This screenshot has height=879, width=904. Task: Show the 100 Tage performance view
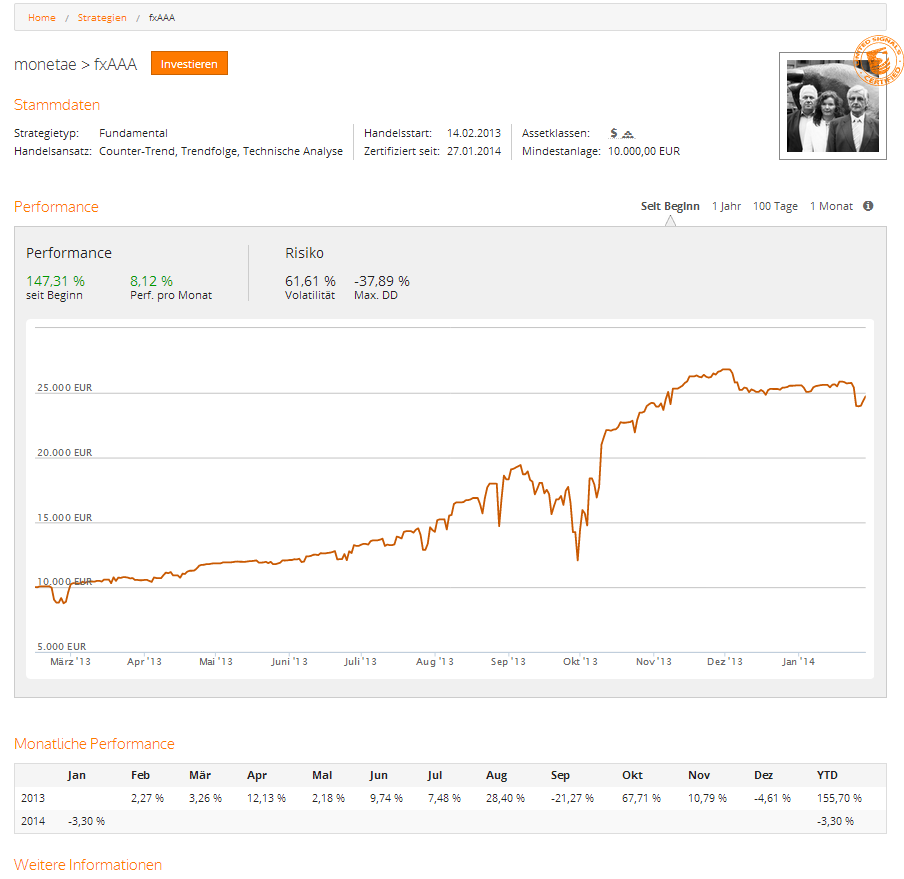click(775, 206)
